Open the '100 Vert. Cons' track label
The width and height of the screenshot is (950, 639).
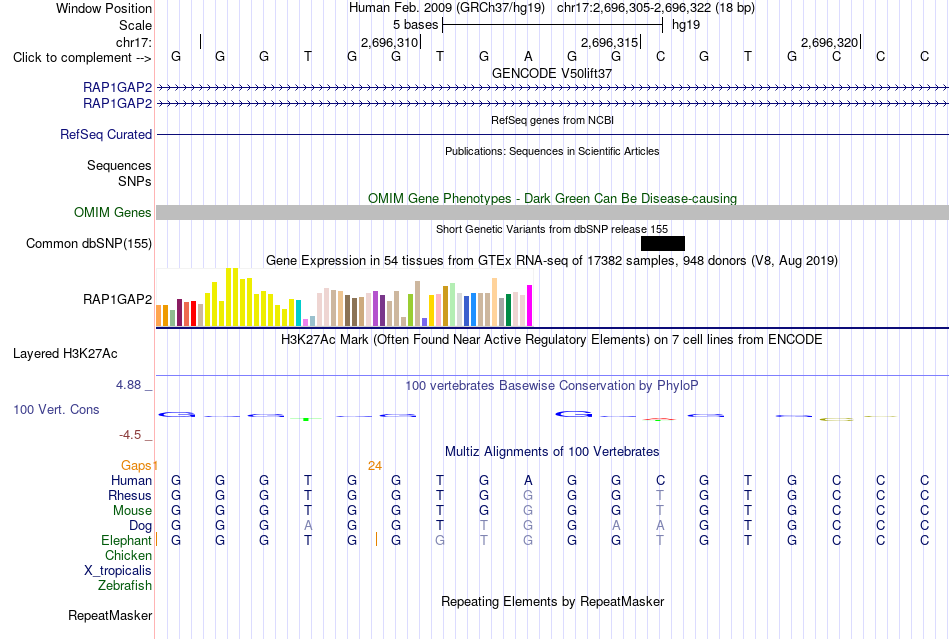(x=56, y=409)
